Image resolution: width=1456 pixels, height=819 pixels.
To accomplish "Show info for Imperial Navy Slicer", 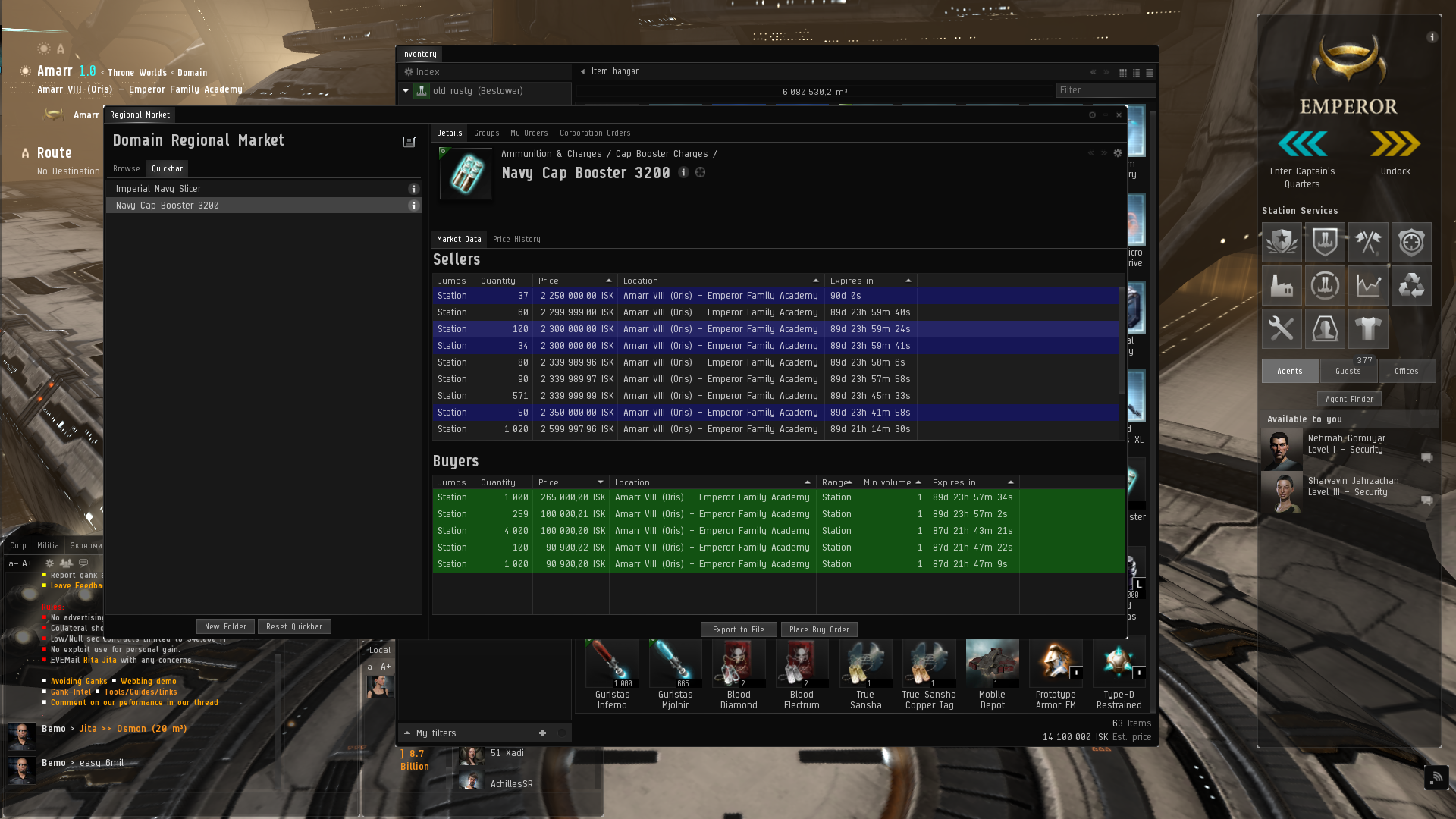I will point(413,189).
